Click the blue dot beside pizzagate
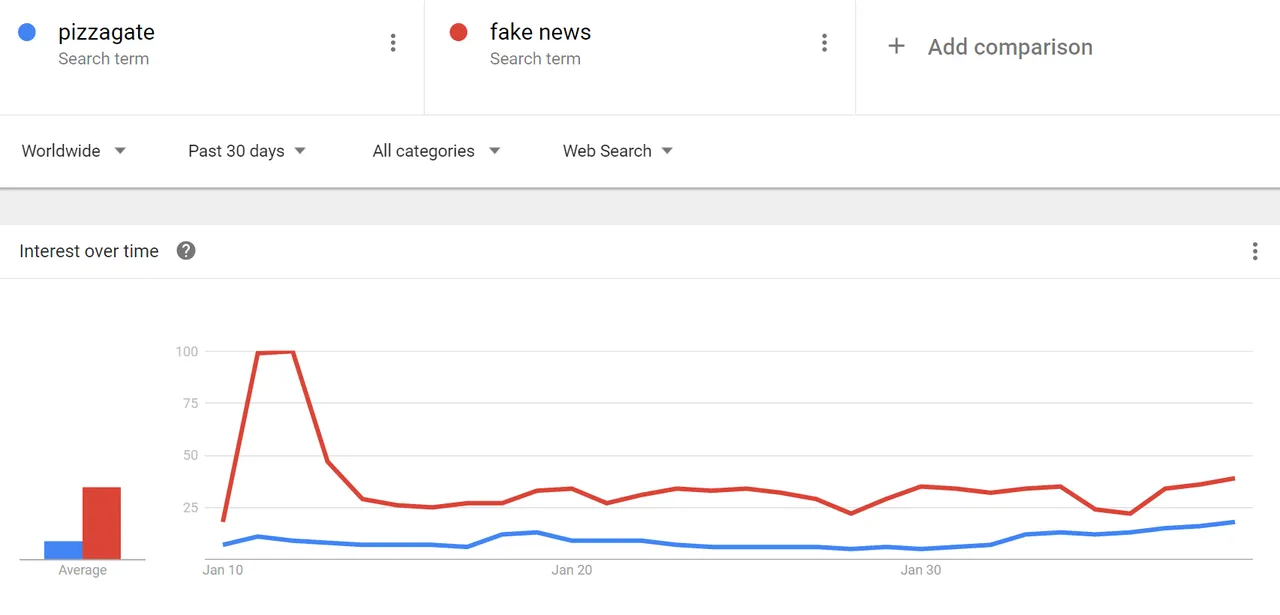This screenshot has height=615, width=1280. click(27, 32)
